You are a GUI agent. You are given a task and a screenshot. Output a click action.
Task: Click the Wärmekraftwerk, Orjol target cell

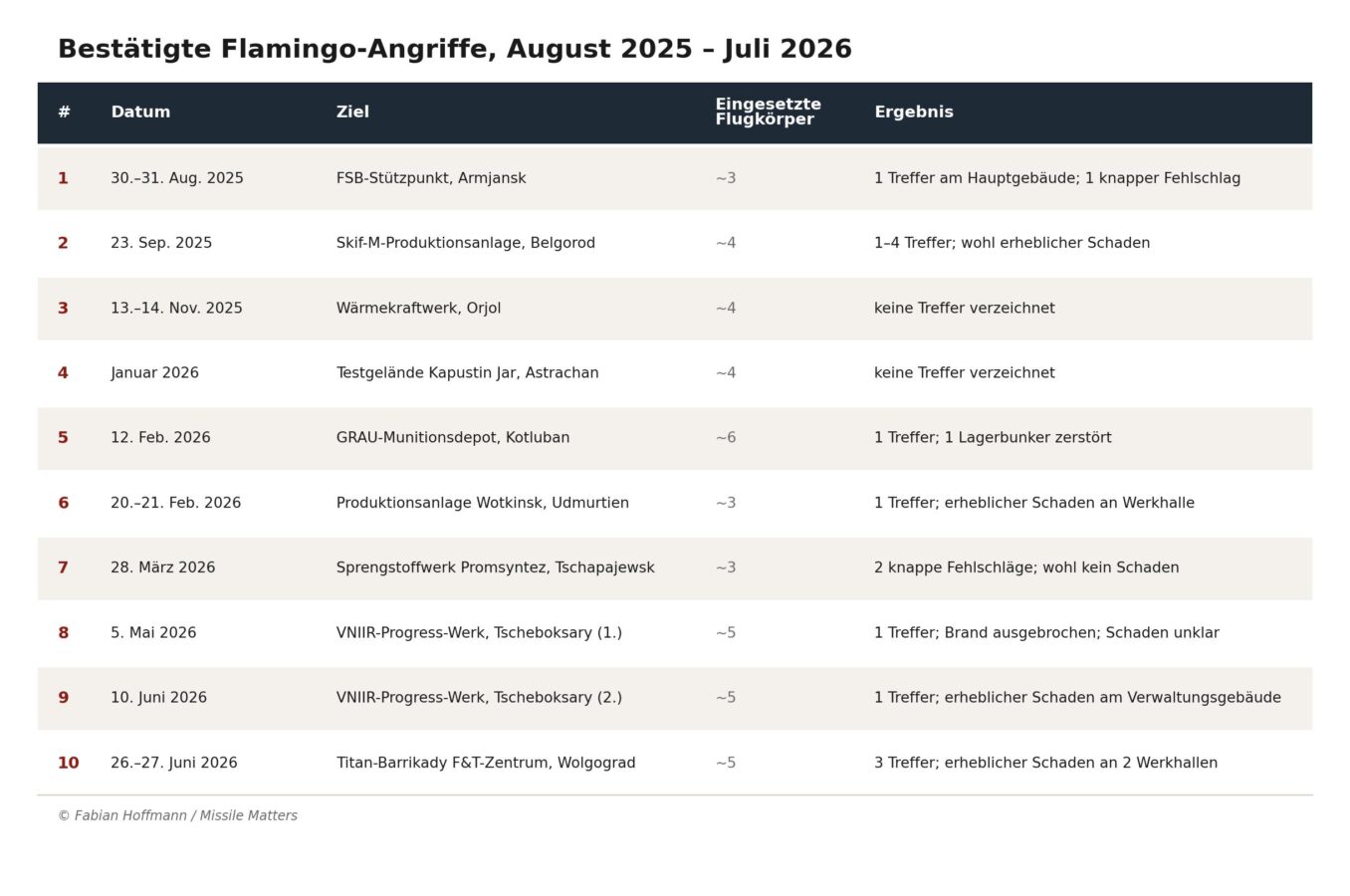[x=418, y=309]
